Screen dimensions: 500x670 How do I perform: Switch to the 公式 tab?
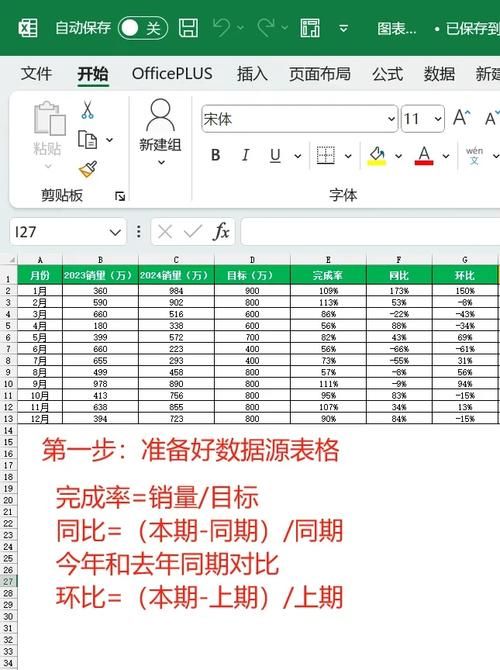tap(387, 74)
